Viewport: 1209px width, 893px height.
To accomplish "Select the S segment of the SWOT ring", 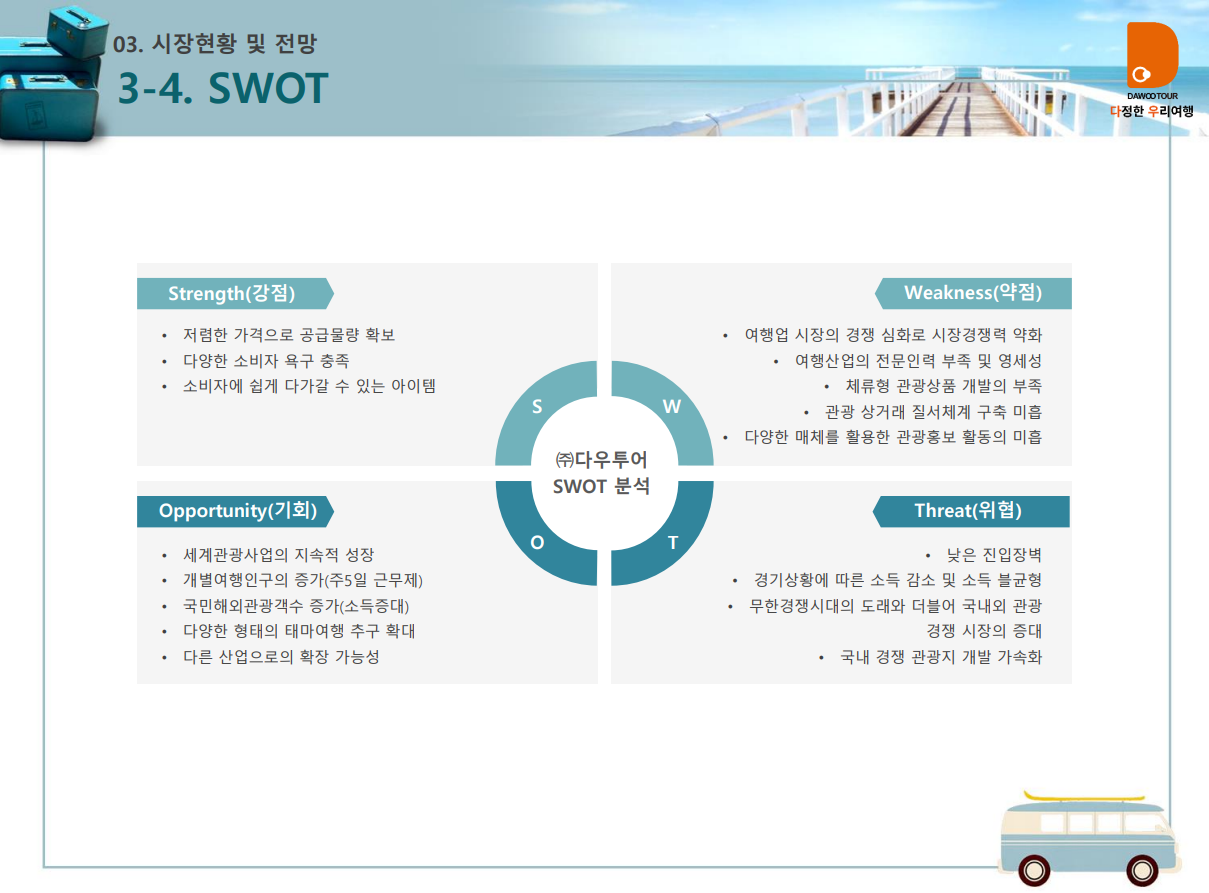I will click(537, 407).
